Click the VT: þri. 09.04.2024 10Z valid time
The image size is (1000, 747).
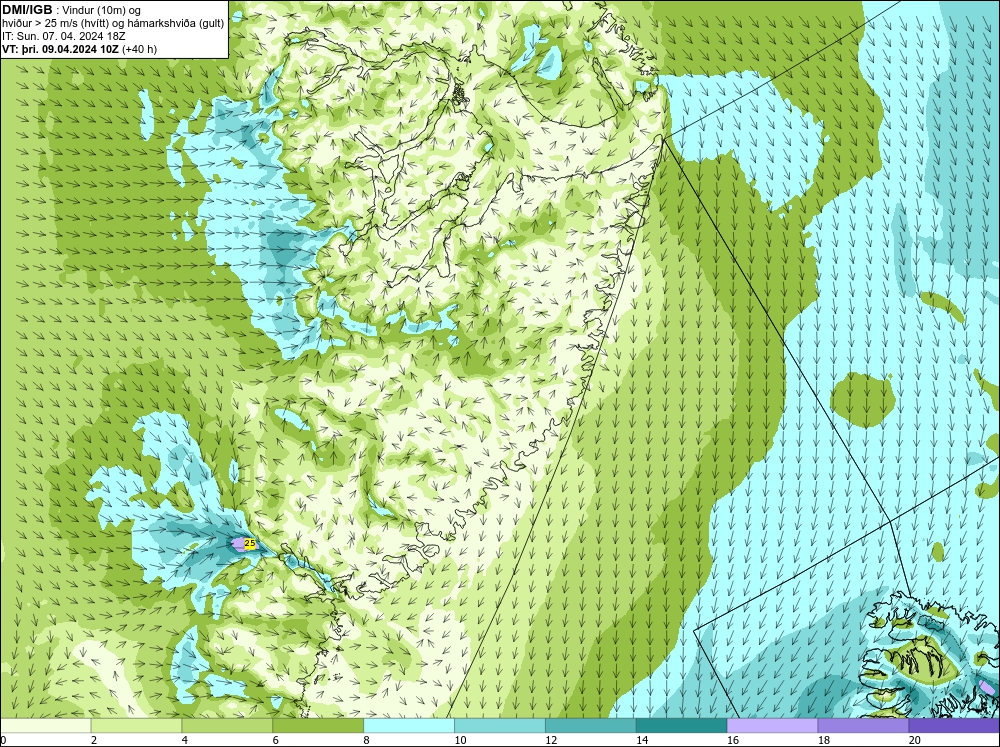point(61,49)
